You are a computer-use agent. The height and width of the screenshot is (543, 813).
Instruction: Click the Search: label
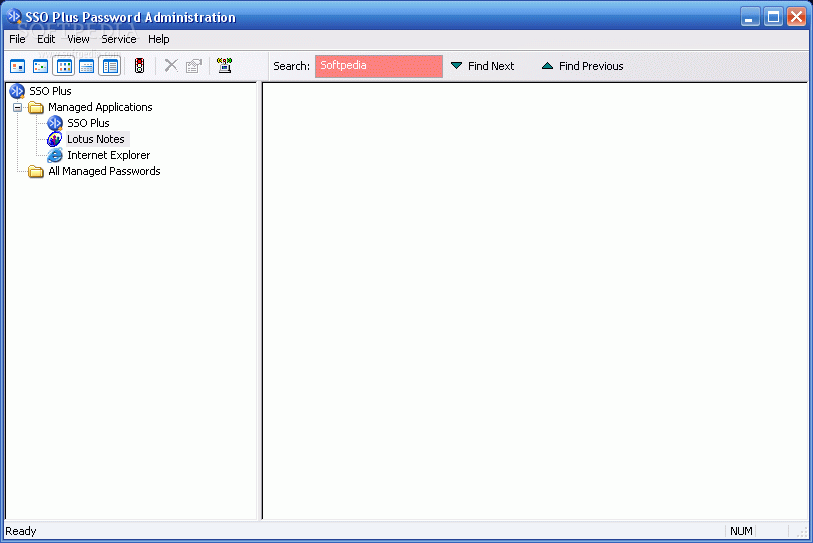[291, 66]
